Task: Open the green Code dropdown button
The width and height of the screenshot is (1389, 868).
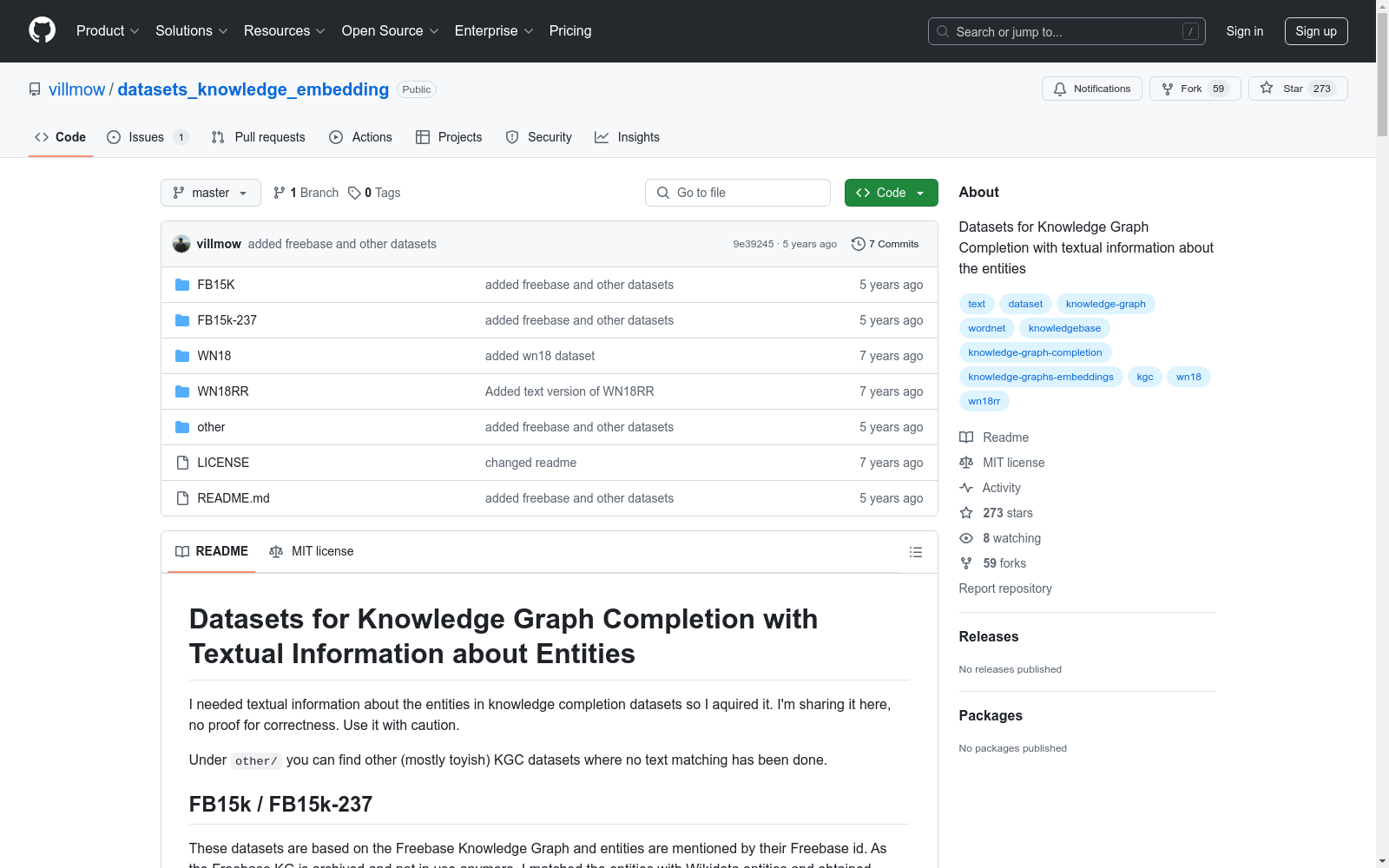Action: pyautogui.click(x=891, y=193)
